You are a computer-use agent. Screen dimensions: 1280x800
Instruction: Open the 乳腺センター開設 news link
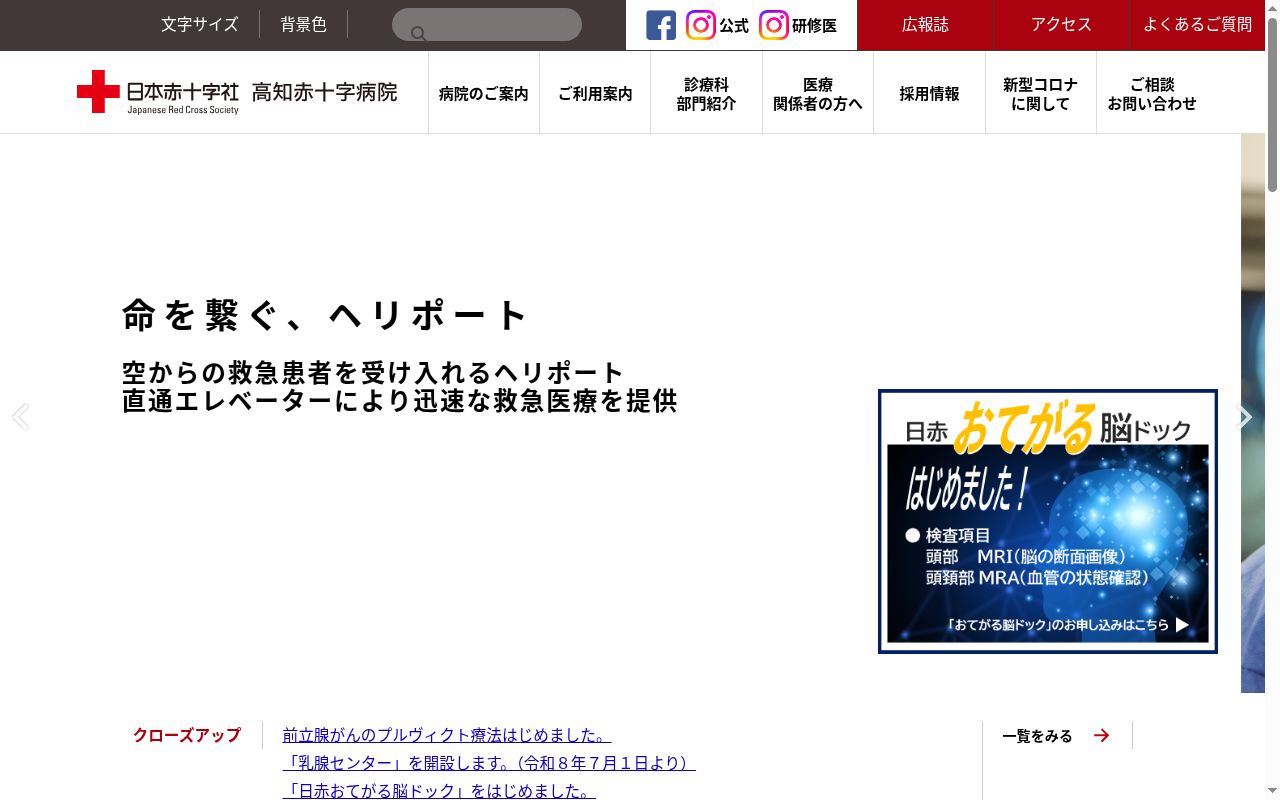489,763
